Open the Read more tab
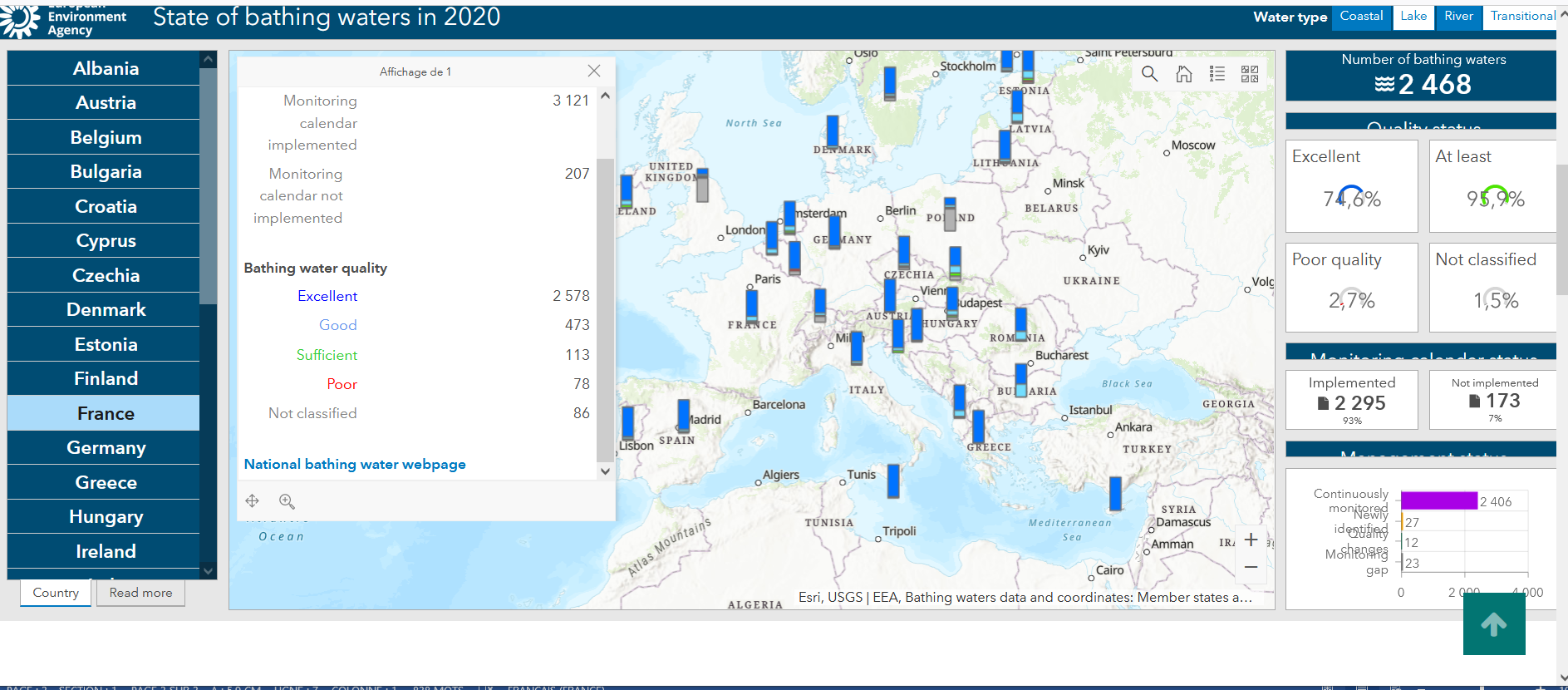This screenshot has width=1568, height=690. pyautogui.click(x=140, y=593)
